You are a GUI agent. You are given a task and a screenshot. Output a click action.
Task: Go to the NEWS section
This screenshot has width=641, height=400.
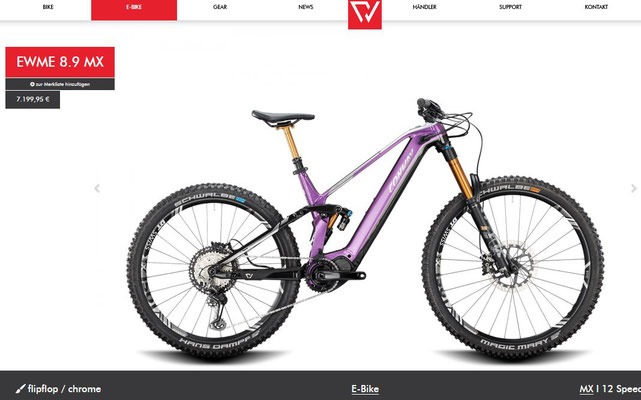pyautogui.click(x=306, y=7)
